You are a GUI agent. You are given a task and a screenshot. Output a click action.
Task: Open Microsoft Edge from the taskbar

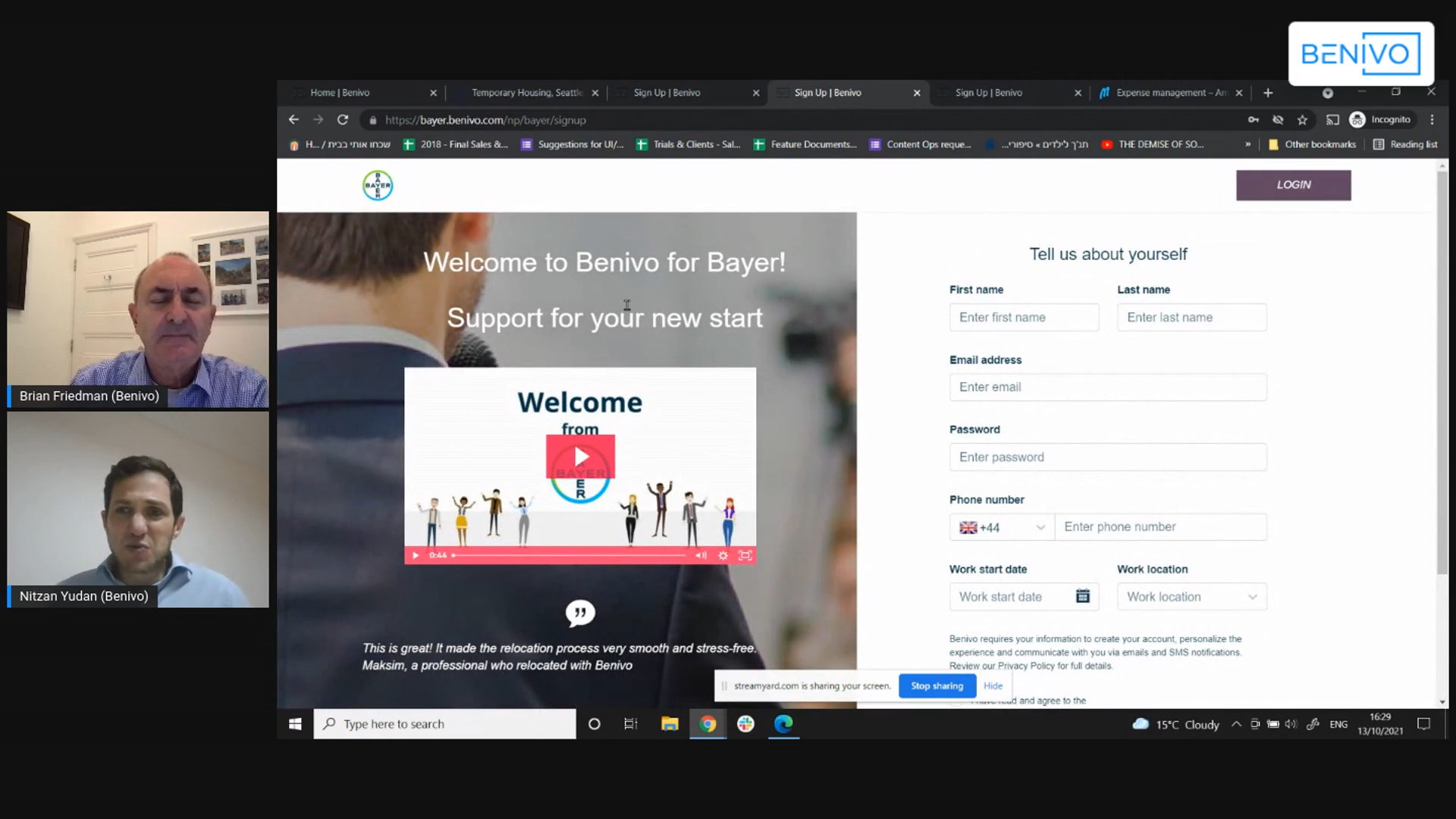783,724
